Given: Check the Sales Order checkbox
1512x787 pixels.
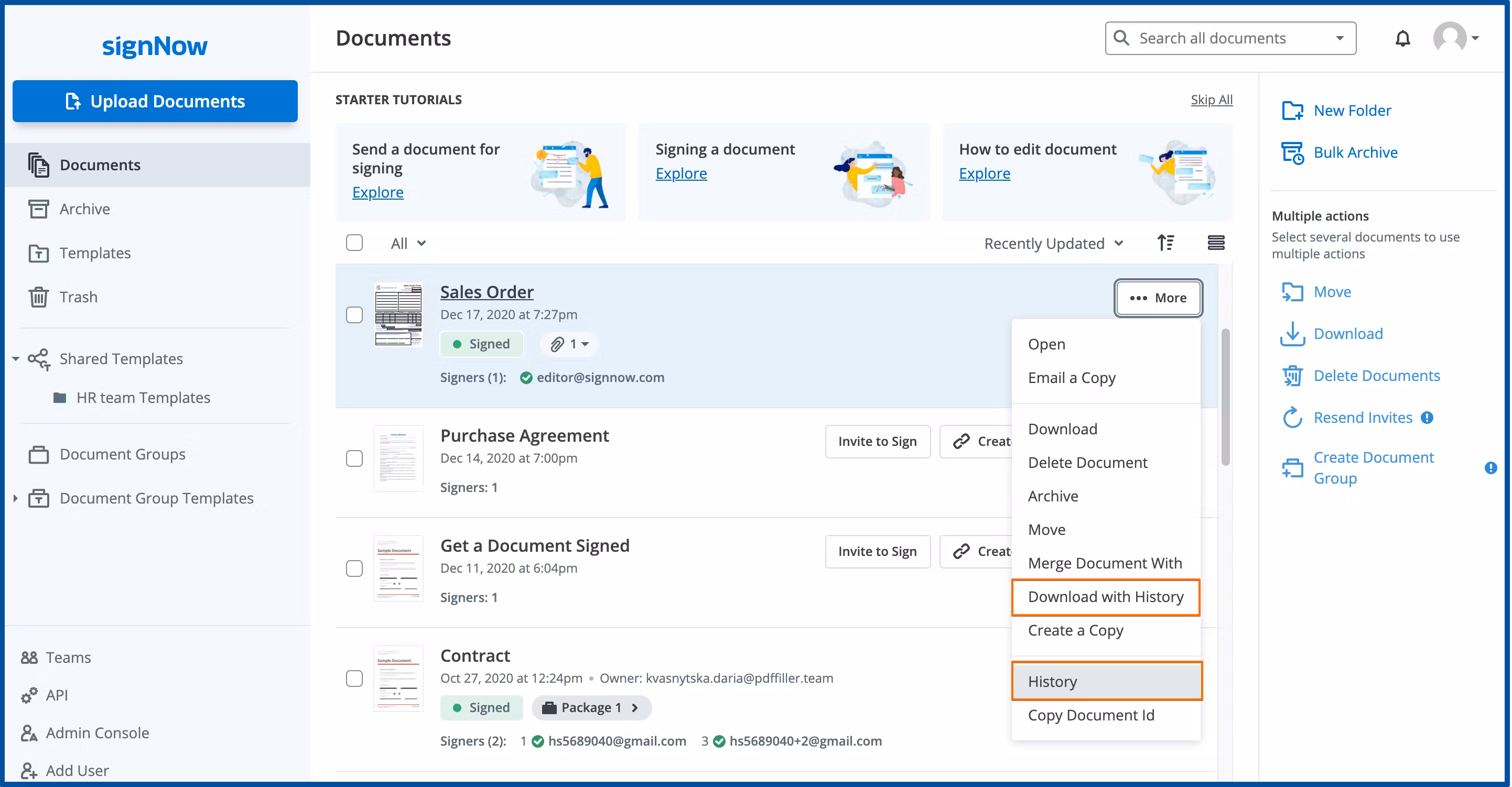Looking at the screenshot, I should 354,315.
